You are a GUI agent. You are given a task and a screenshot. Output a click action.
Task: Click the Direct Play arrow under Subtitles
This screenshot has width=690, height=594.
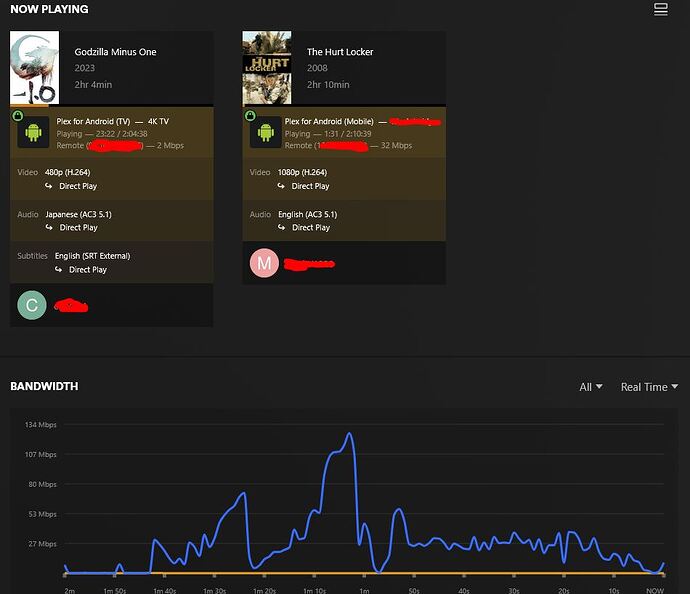coord(58,269)
